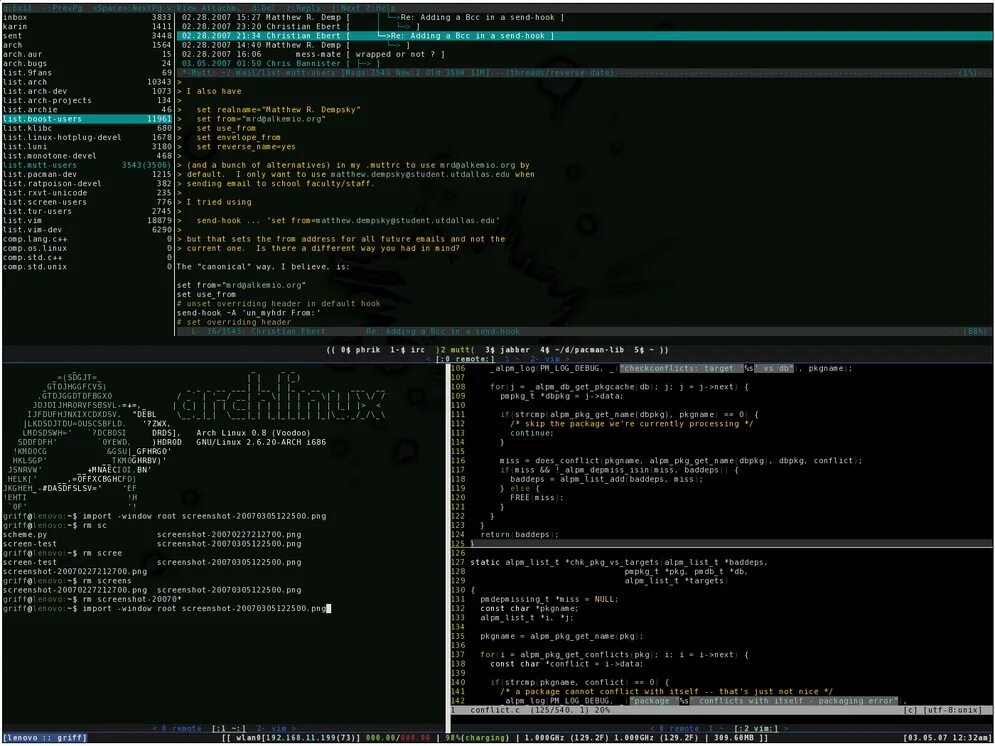This screenshot has width=995, height=746.
Task: Open the list.screen-users folder
Action: tap(88, 202)
